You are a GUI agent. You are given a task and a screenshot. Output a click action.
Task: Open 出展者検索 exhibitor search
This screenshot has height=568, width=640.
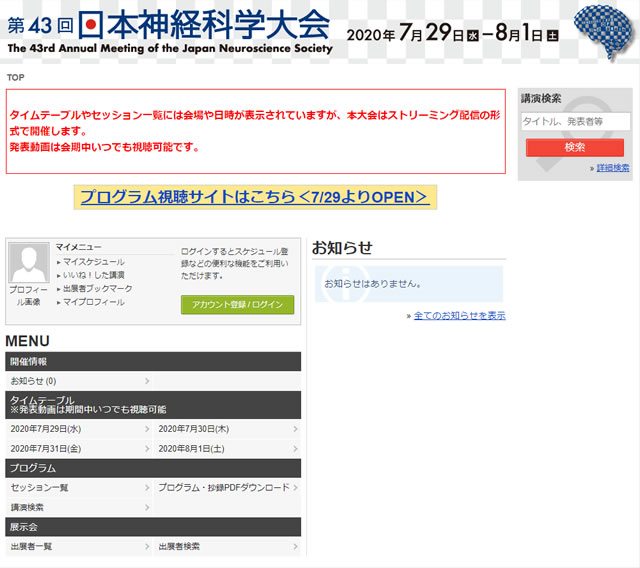coord(227,547)
